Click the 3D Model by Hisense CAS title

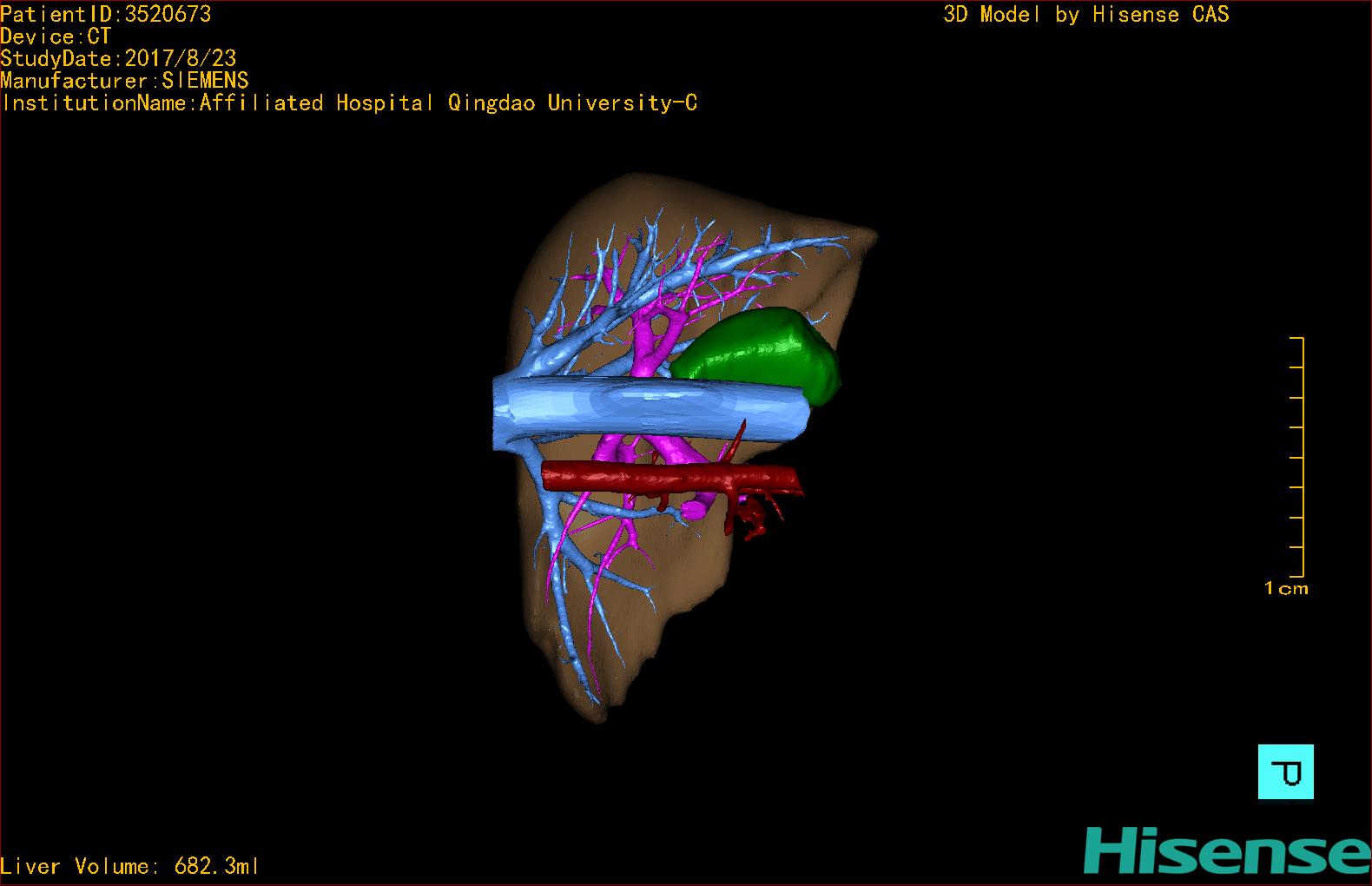tap(1086, 15)
